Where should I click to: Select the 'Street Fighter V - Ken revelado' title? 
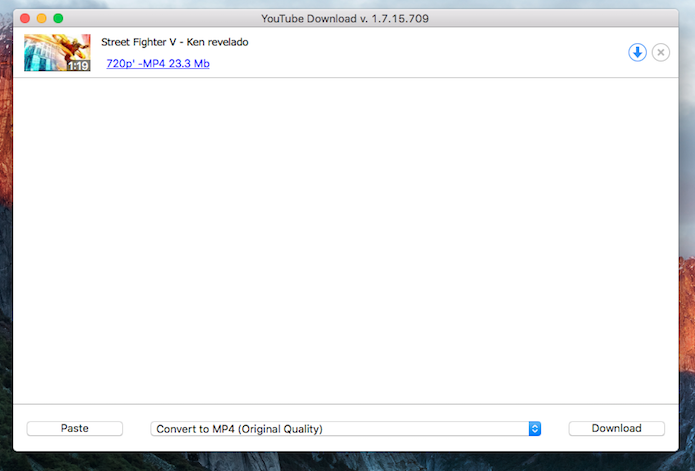tap(175, 42)
